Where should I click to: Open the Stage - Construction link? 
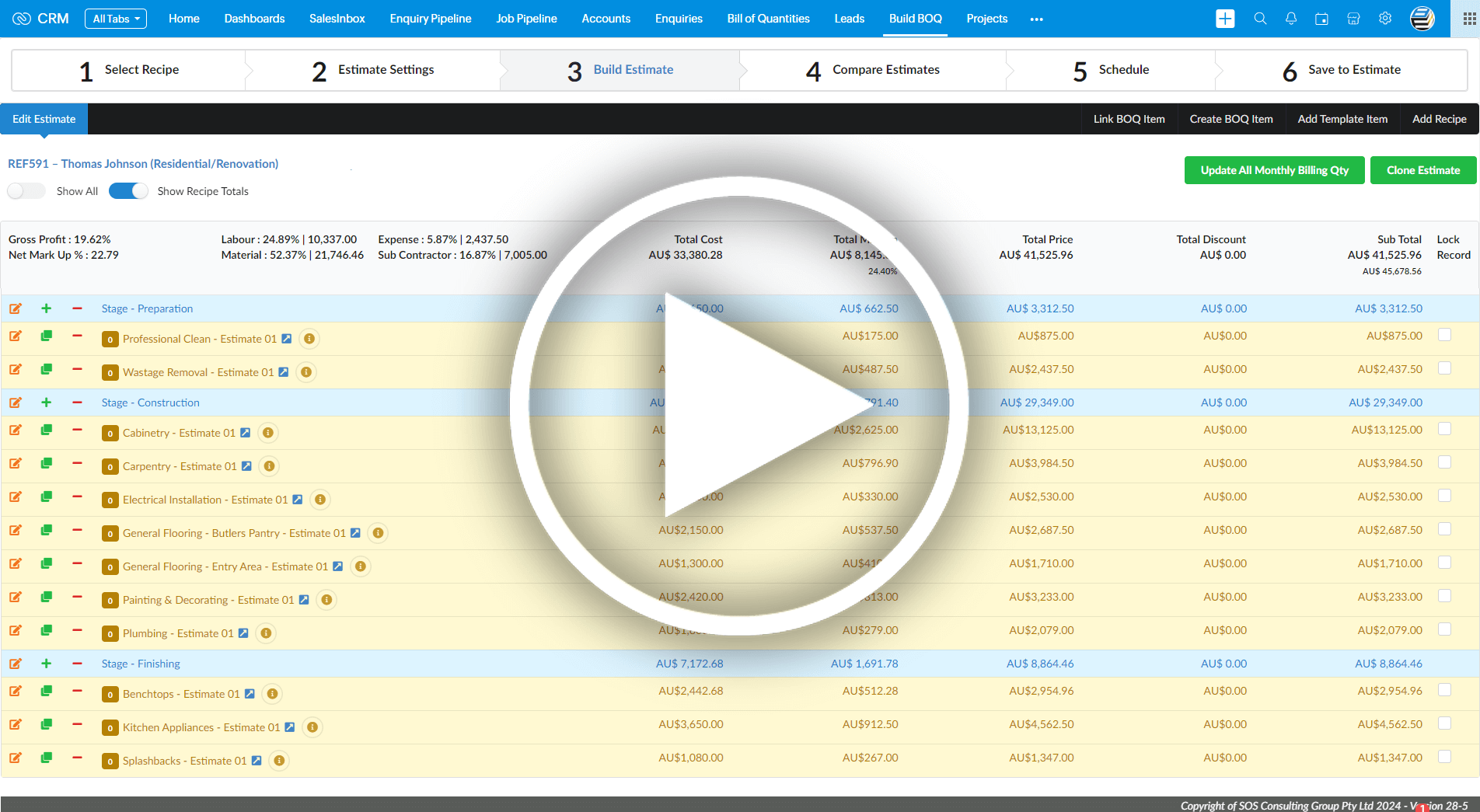(x=151, y=403)
